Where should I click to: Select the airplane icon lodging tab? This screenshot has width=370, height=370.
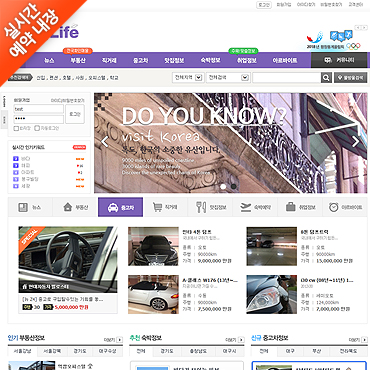(255, 207)
